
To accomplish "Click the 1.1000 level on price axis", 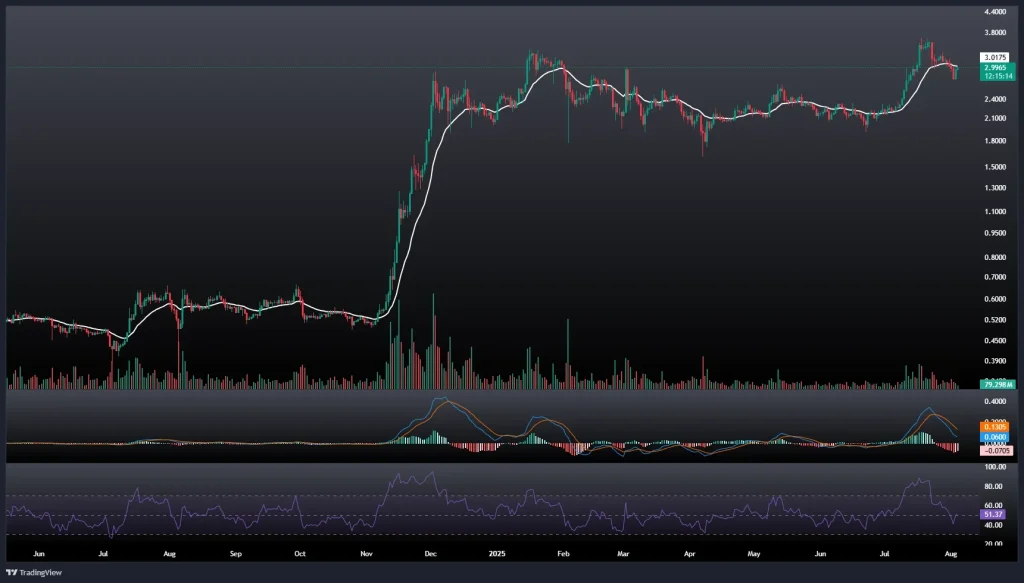I will coord(967,211).
